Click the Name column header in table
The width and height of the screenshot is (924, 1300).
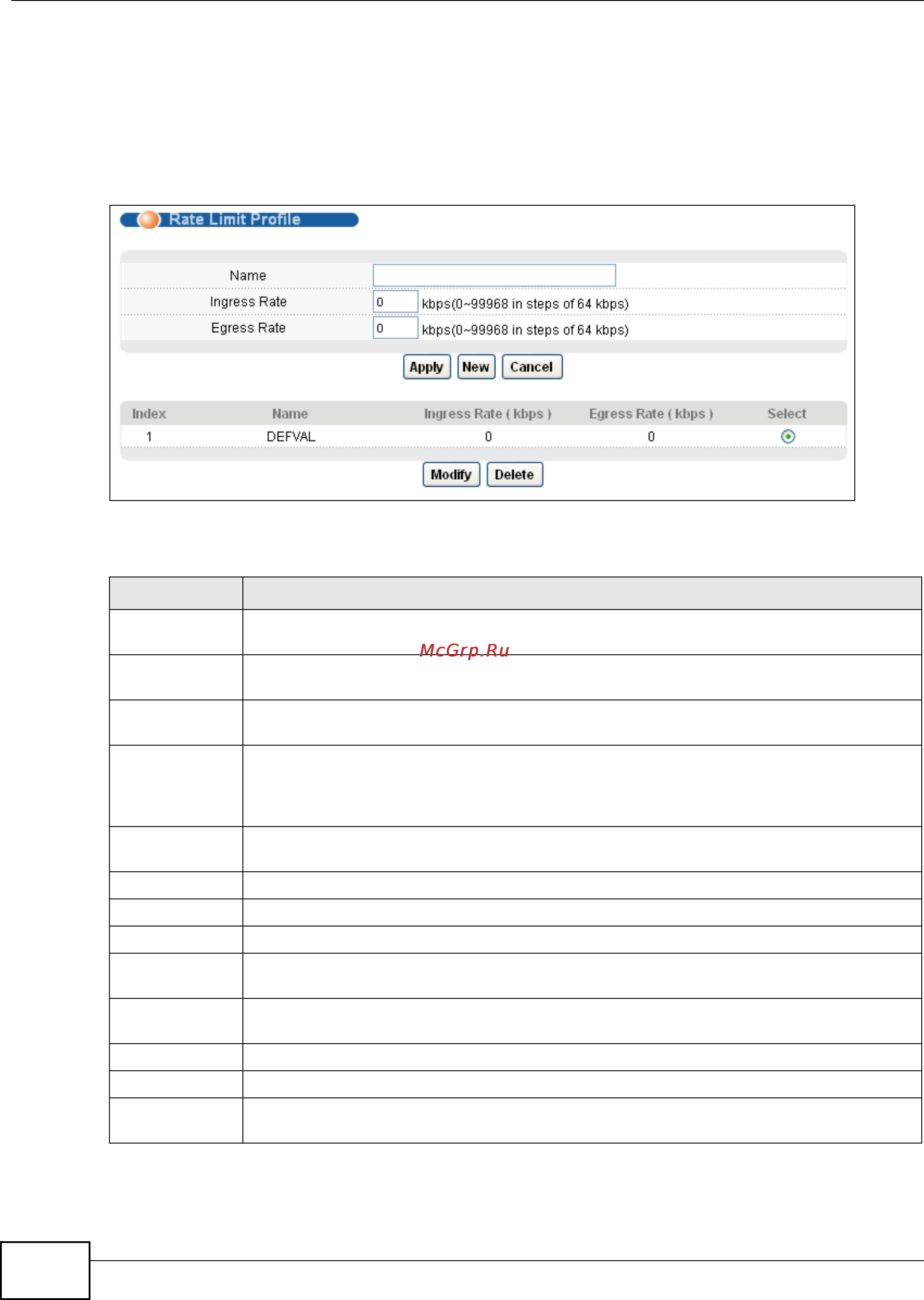coord(290,414)
